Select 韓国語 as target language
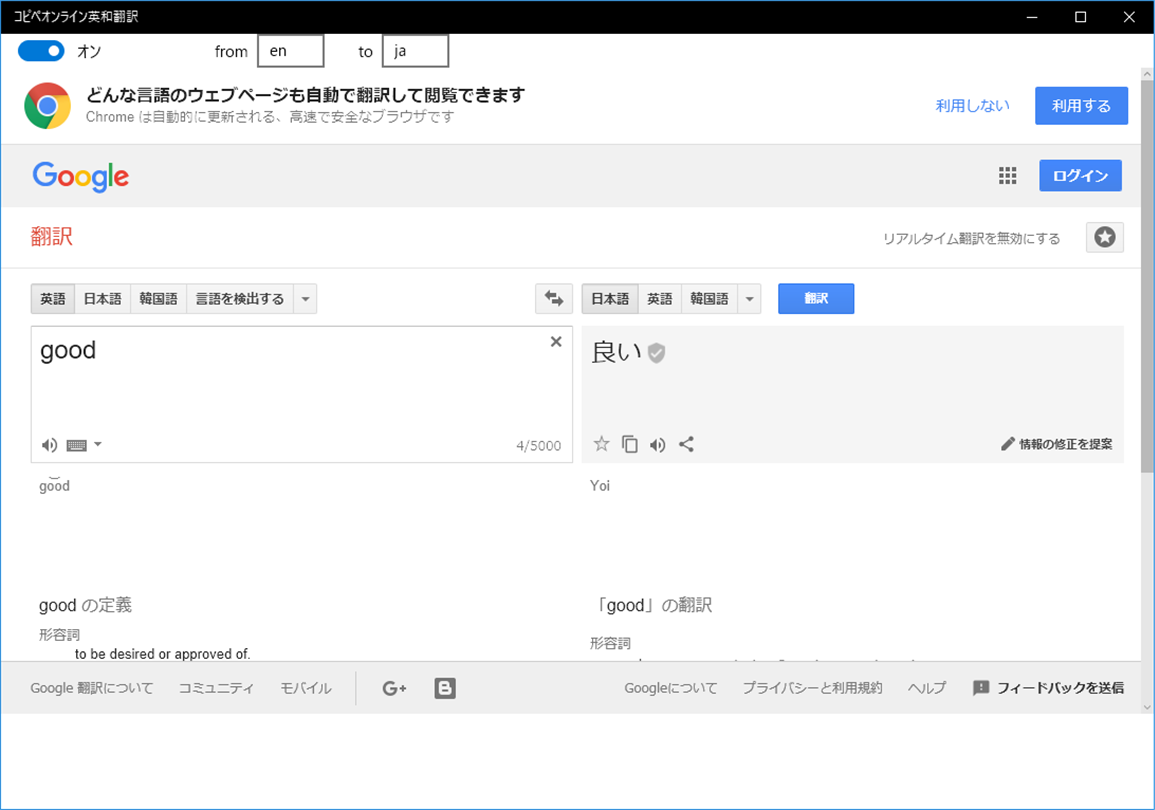 709,298
